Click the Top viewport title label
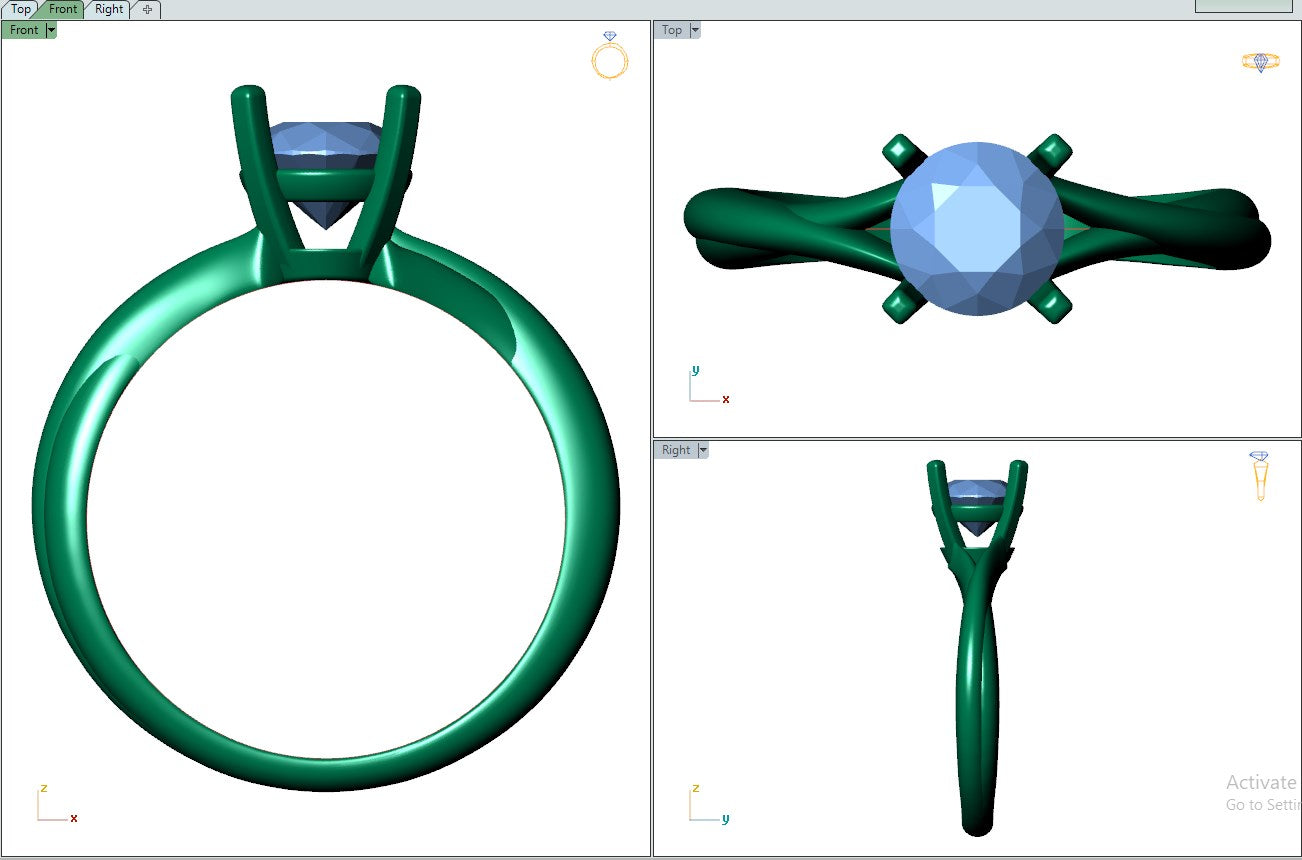The height and width of the screenshot is (860, 1302). coord(672,30)
